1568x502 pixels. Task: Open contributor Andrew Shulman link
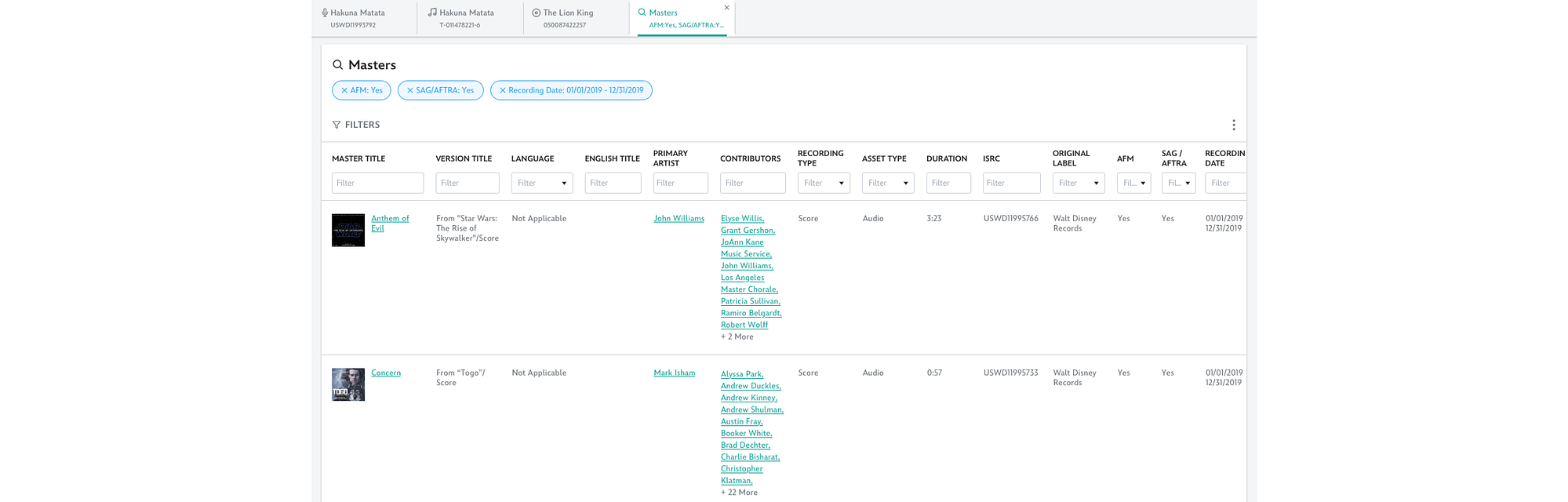[752, 409]
